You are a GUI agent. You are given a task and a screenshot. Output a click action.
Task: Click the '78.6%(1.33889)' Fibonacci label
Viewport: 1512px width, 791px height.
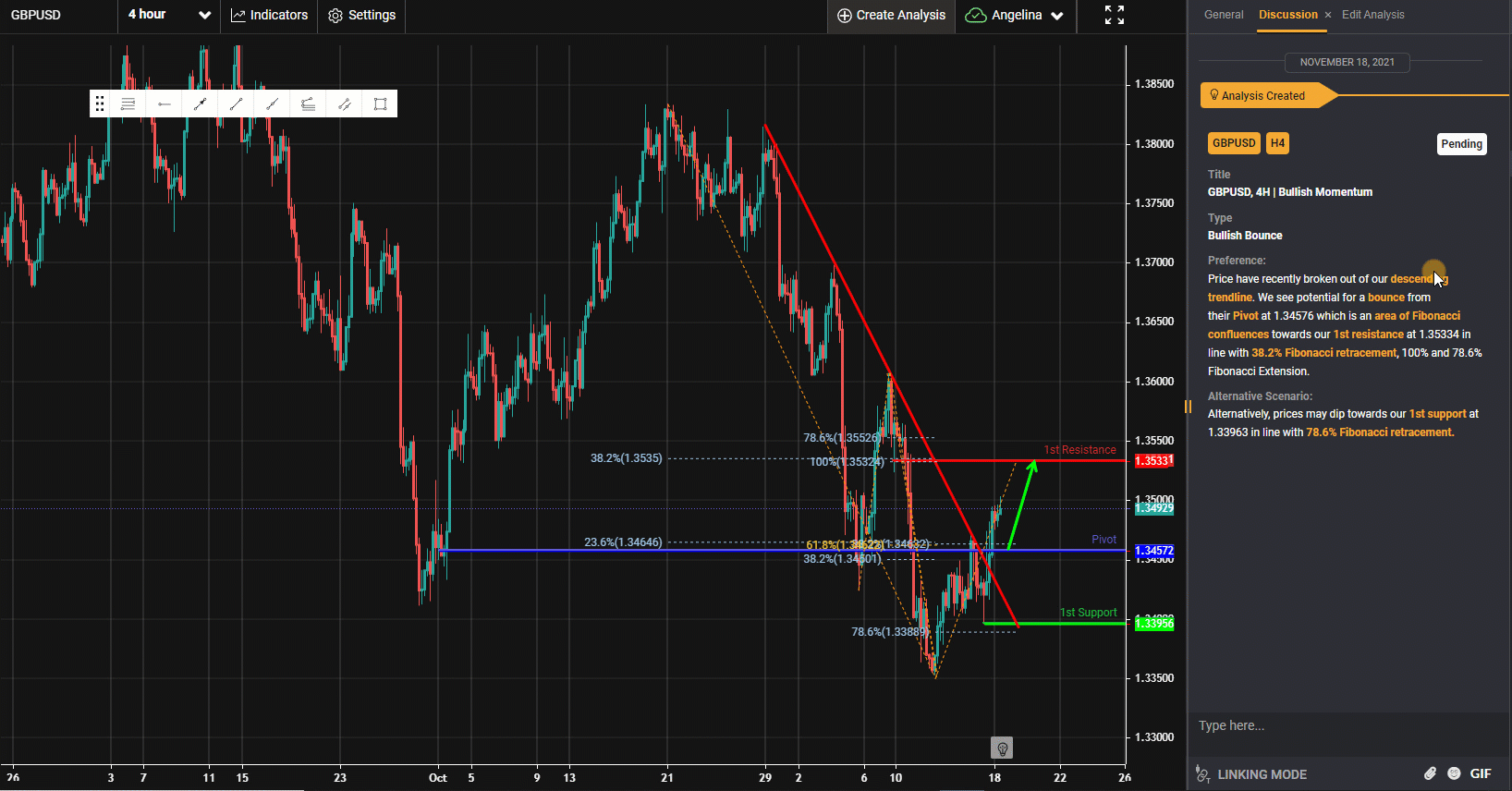coord(888,632)
